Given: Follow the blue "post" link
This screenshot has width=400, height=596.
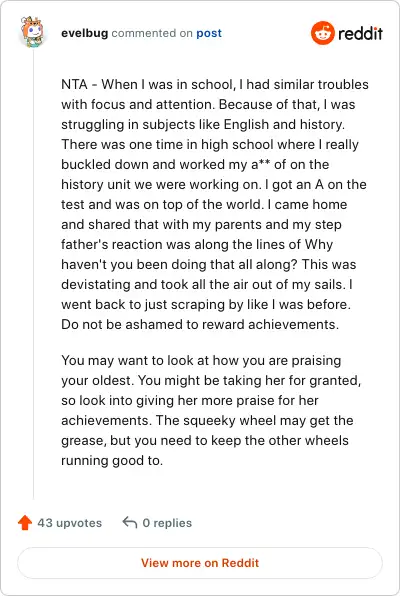Looking at the screenshot, I should coord(209,33).
